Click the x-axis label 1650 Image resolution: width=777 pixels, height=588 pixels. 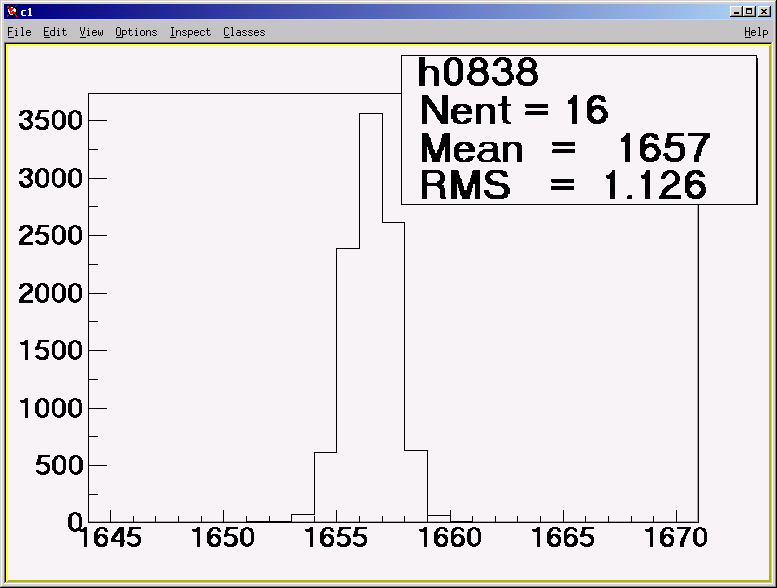point(223,537)
